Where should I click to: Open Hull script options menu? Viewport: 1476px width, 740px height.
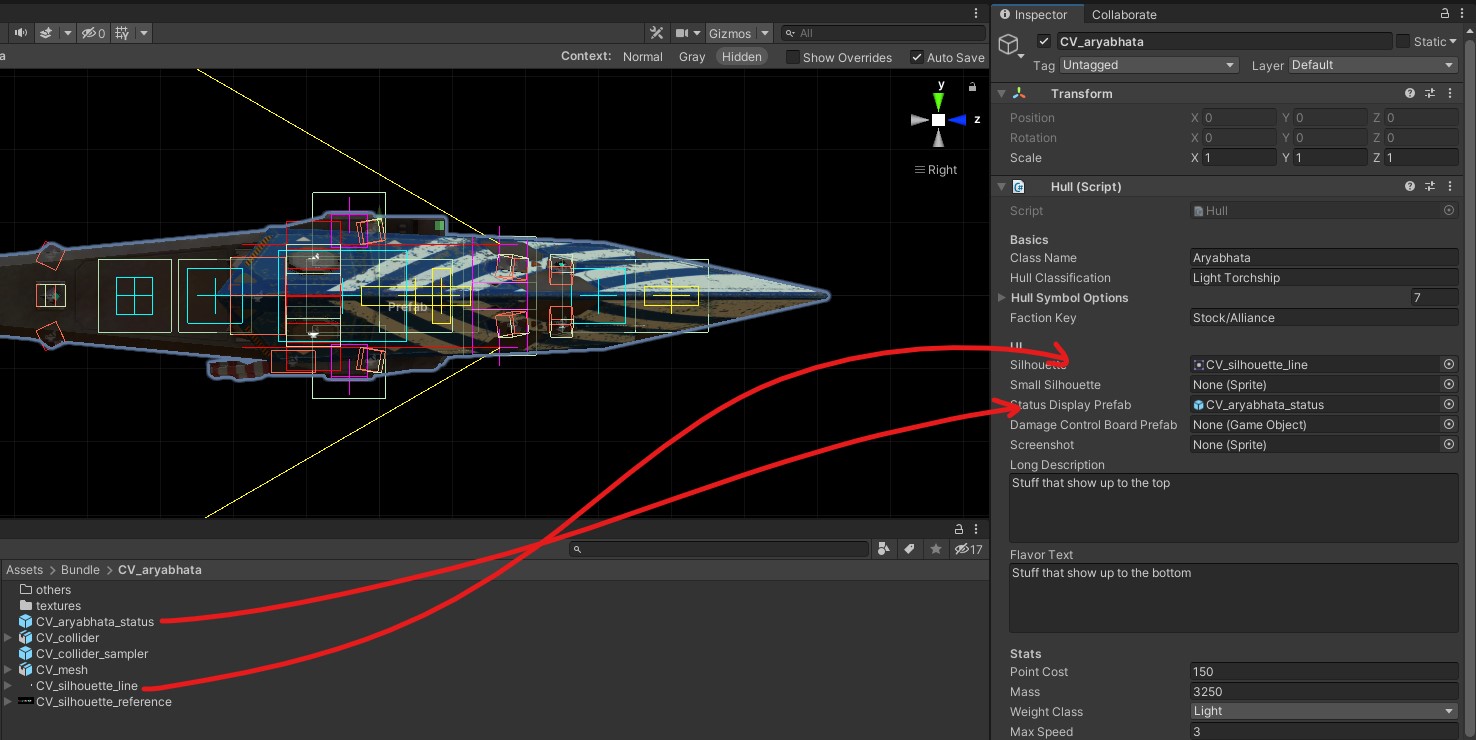[1450, 186]
